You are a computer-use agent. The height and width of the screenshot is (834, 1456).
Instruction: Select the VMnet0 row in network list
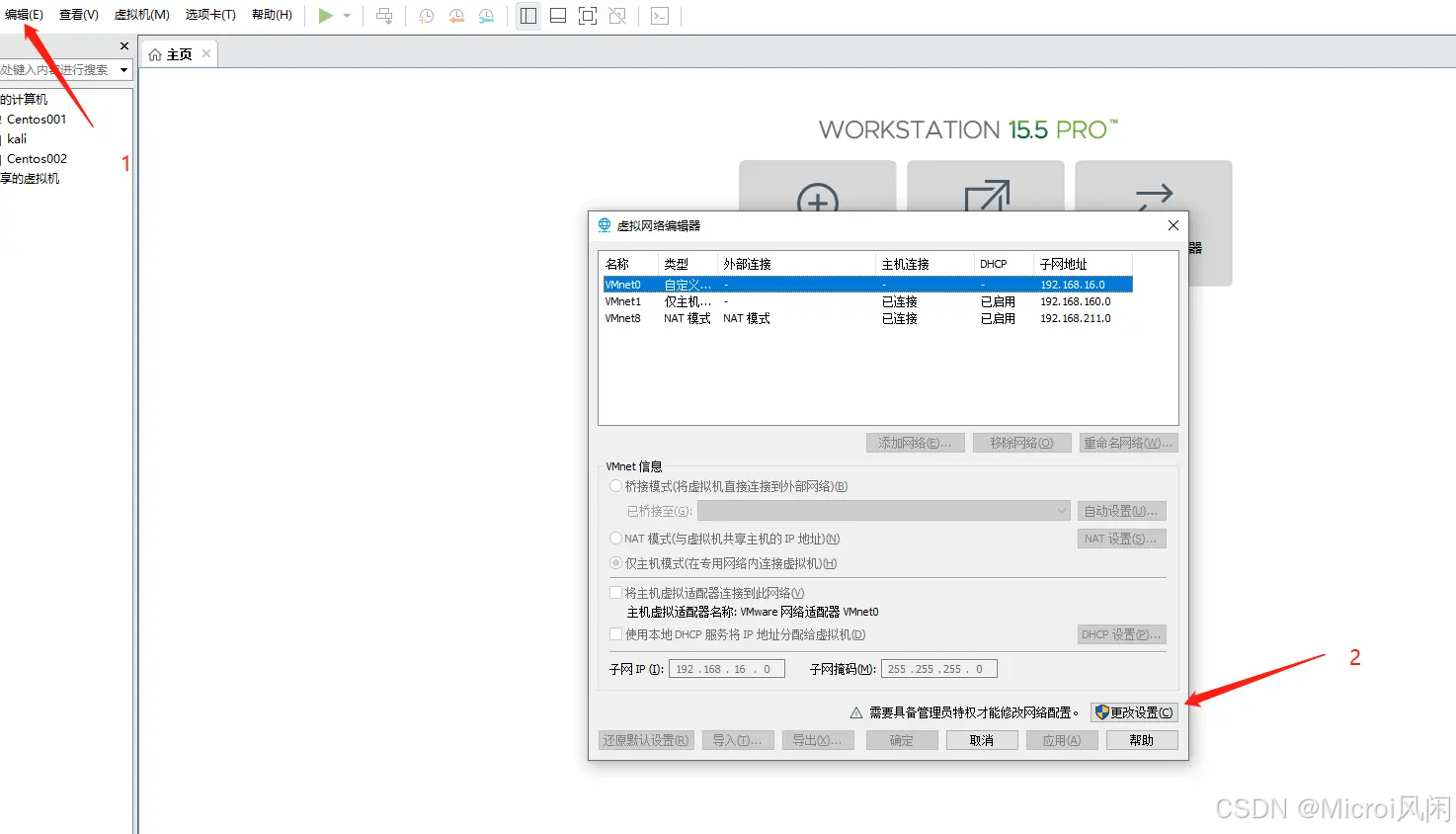[x=867, y=285]
